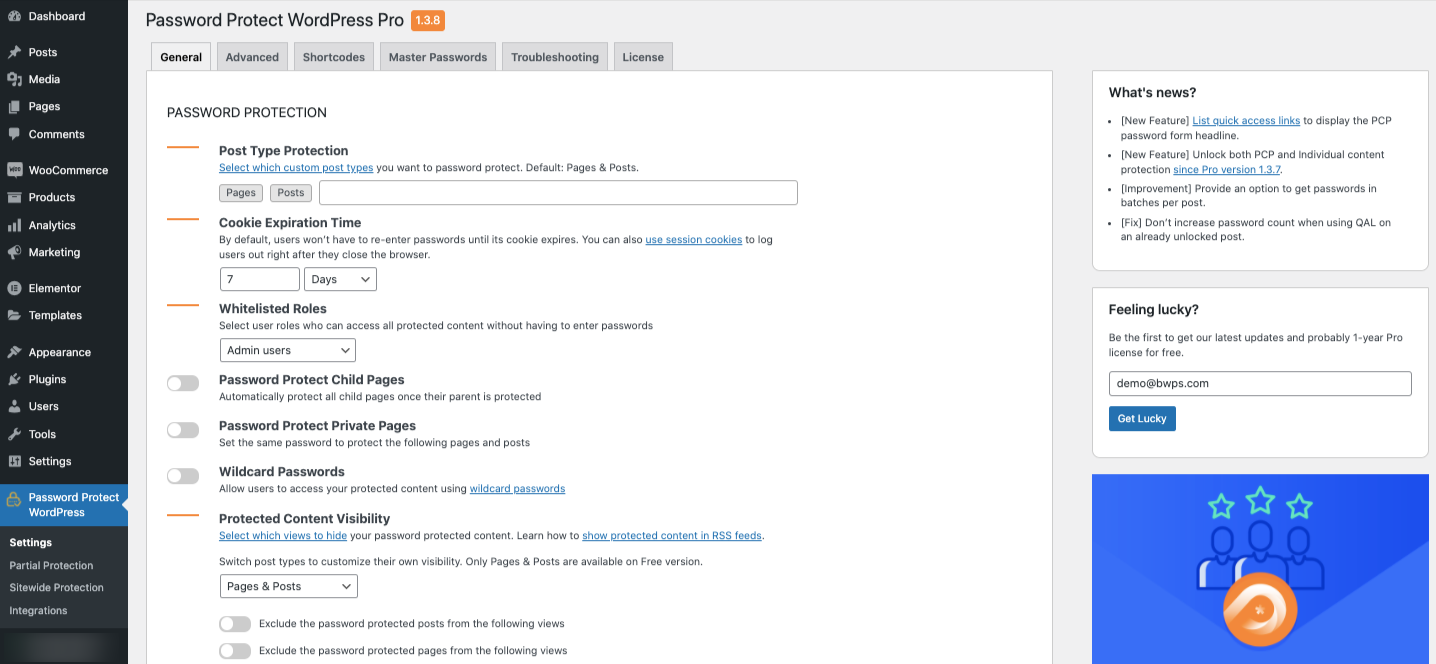Enable Password Protect Child Pages toggle
Screen dimensions: 1436x664
183,383
